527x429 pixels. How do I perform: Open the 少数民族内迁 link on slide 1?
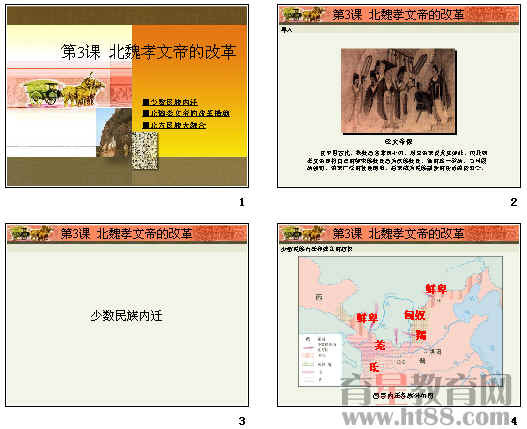(x=170, y=102)
